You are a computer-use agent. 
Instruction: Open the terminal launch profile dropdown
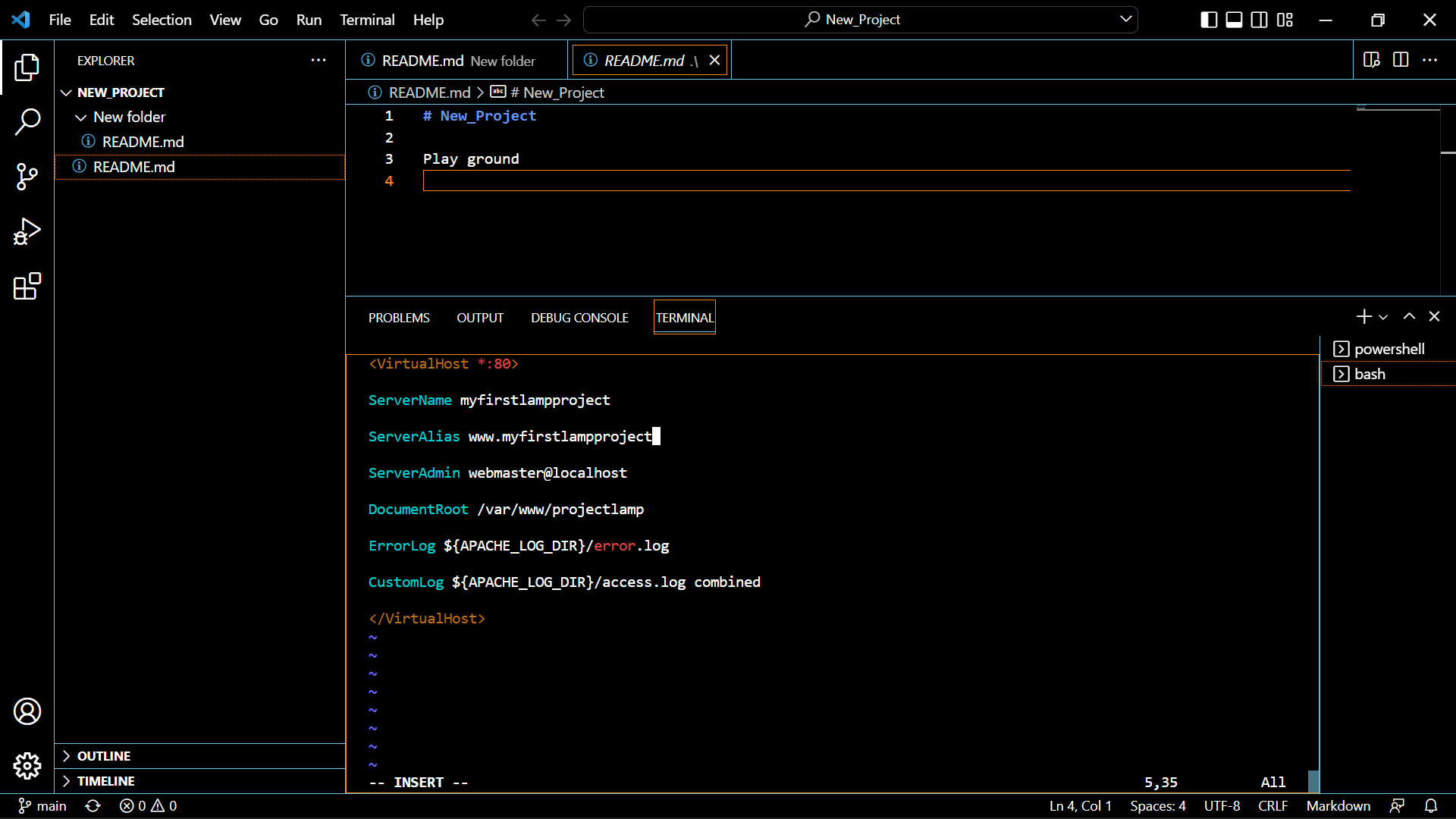(x=1382, y=316)
